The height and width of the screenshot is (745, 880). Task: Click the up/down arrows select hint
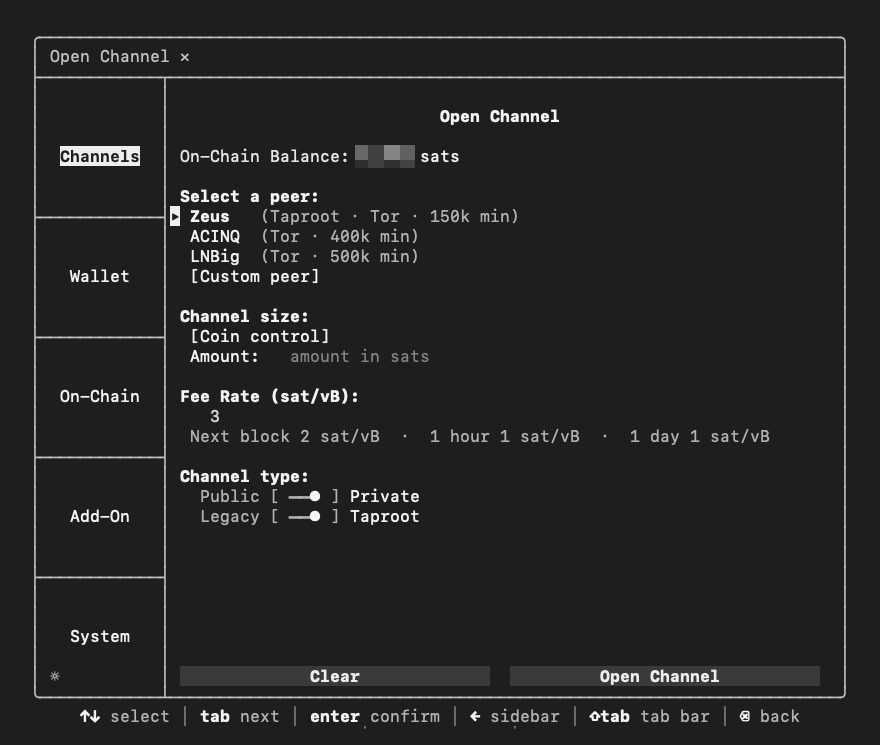[x=124, y=716]
